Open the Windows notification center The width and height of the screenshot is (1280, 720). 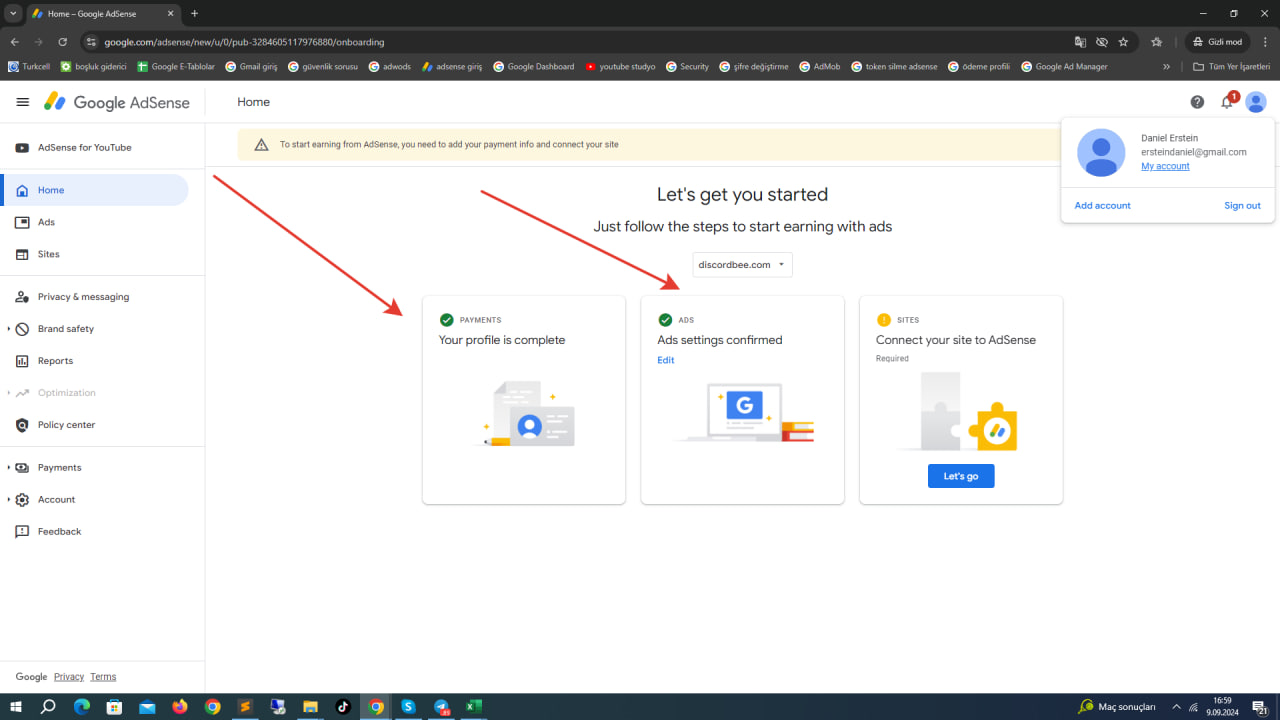(x=1261, y=707)
